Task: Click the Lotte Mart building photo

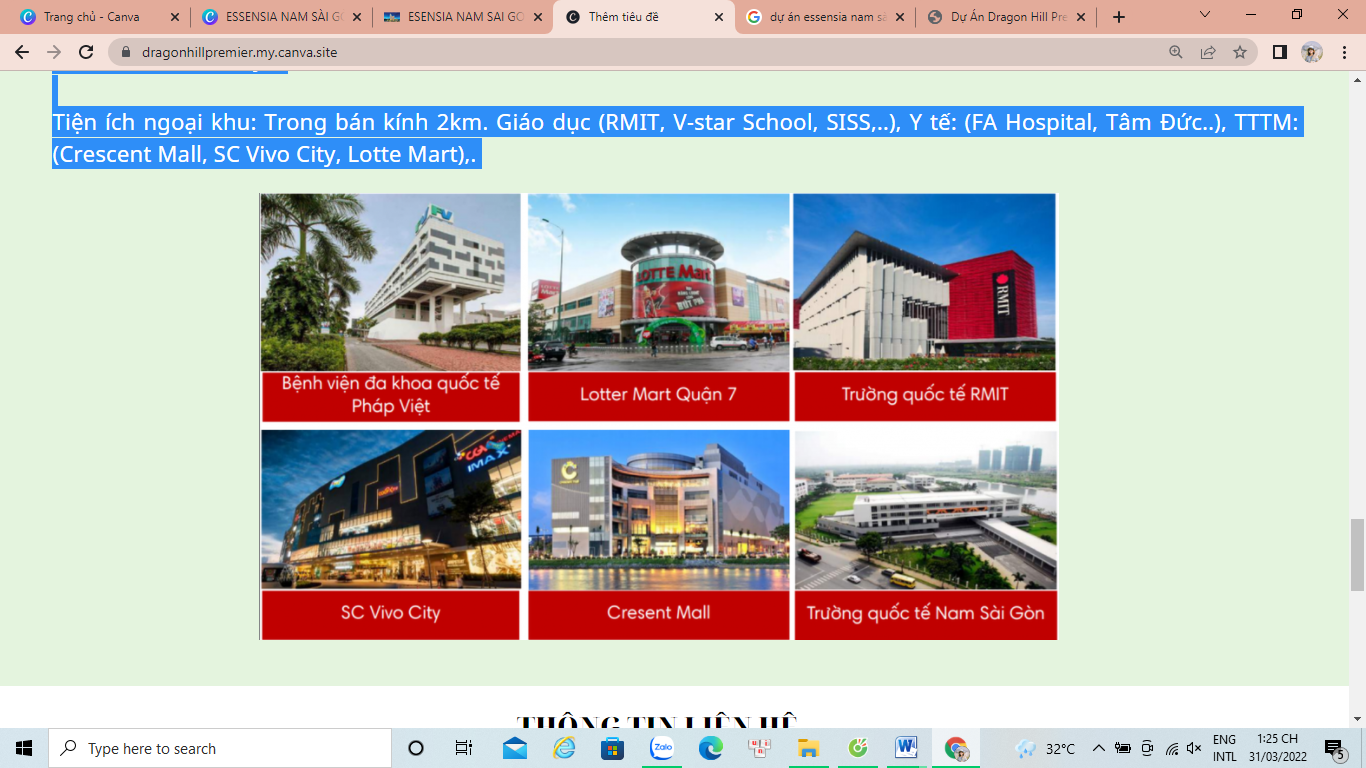Action: (x=658, y=282)
